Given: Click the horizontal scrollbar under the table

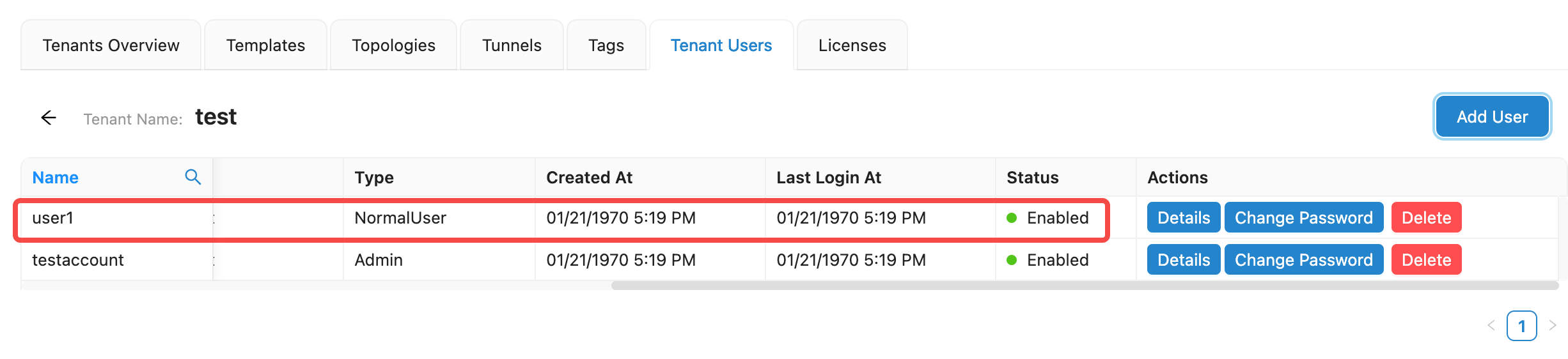Looking at the screenshot, I should (x=1084, y=286).
